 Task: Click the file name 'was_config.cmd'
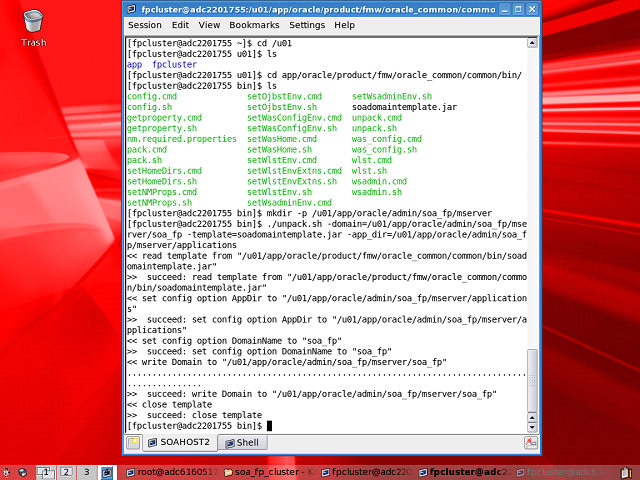387,139
